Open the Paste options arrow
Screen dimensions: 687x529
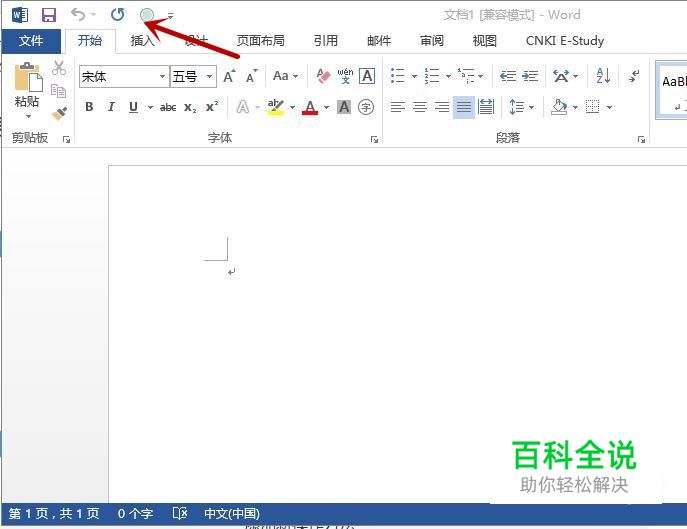[x=28, y=117]
